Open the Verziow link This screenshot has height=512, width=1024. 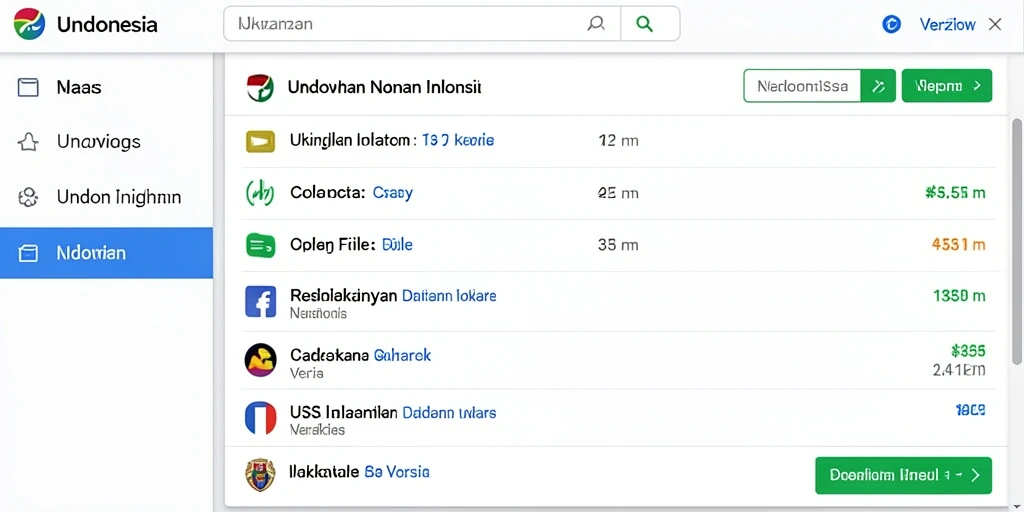tap(947, 25)
